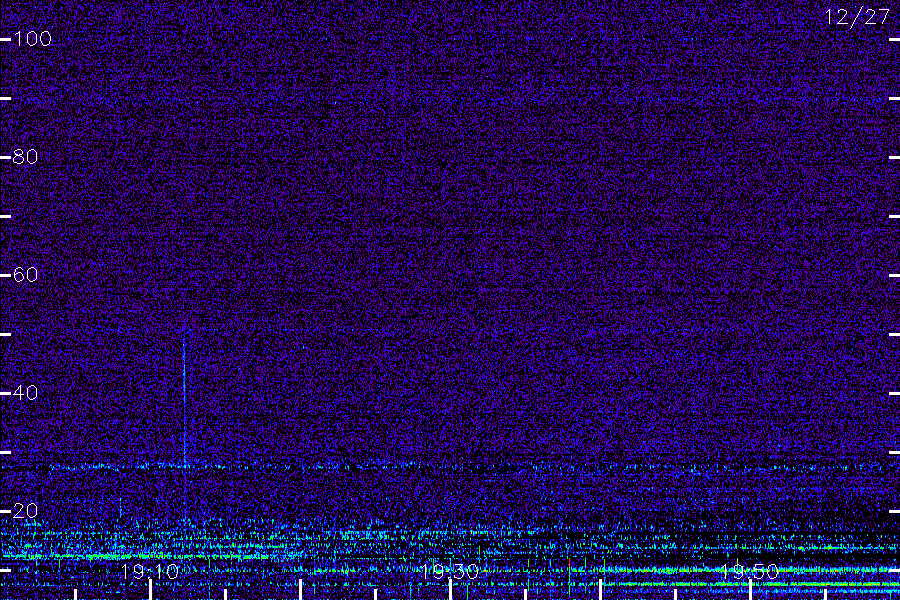Image resolution: width=900 pixels, height=600 pixels.
Task: Click the 60 frequency axis label
Action: coord(26,274)
